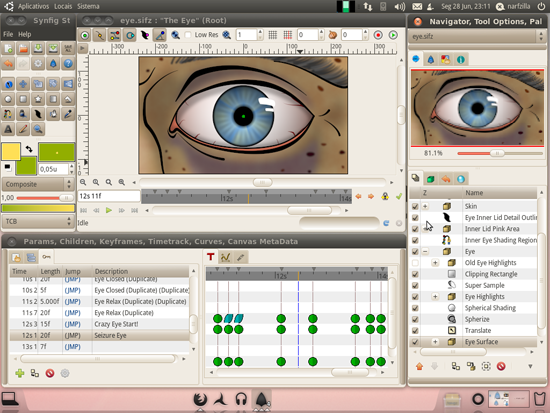Uncheck Translate layer checkbox

(415, 331)
